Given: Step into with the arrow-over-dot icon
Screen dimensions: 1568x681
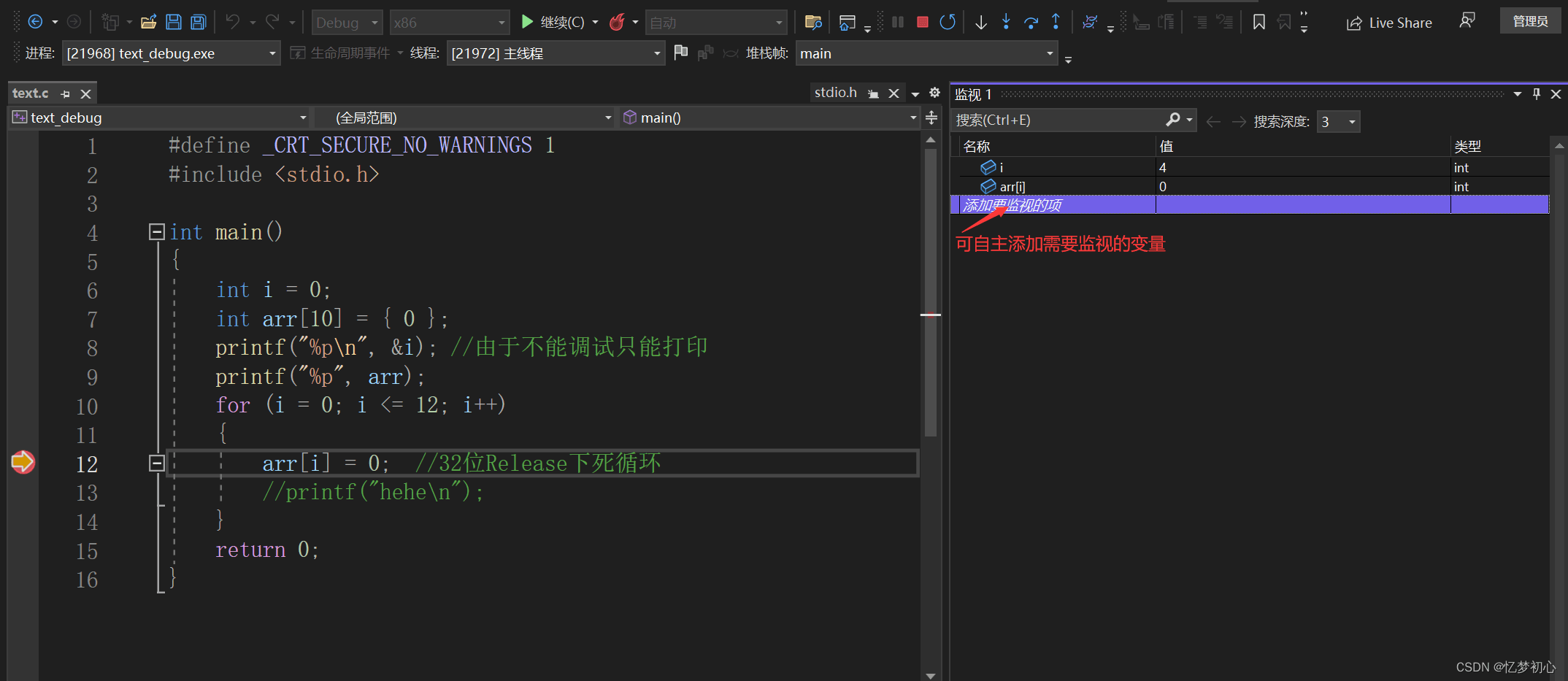Looking at the screenshot, I should click(1006, 22).
